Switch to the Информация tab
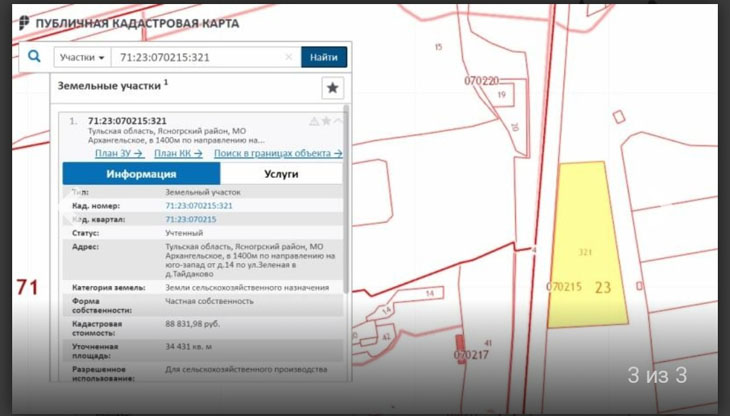Screen dimensions: 730x416 pos(141,173)
